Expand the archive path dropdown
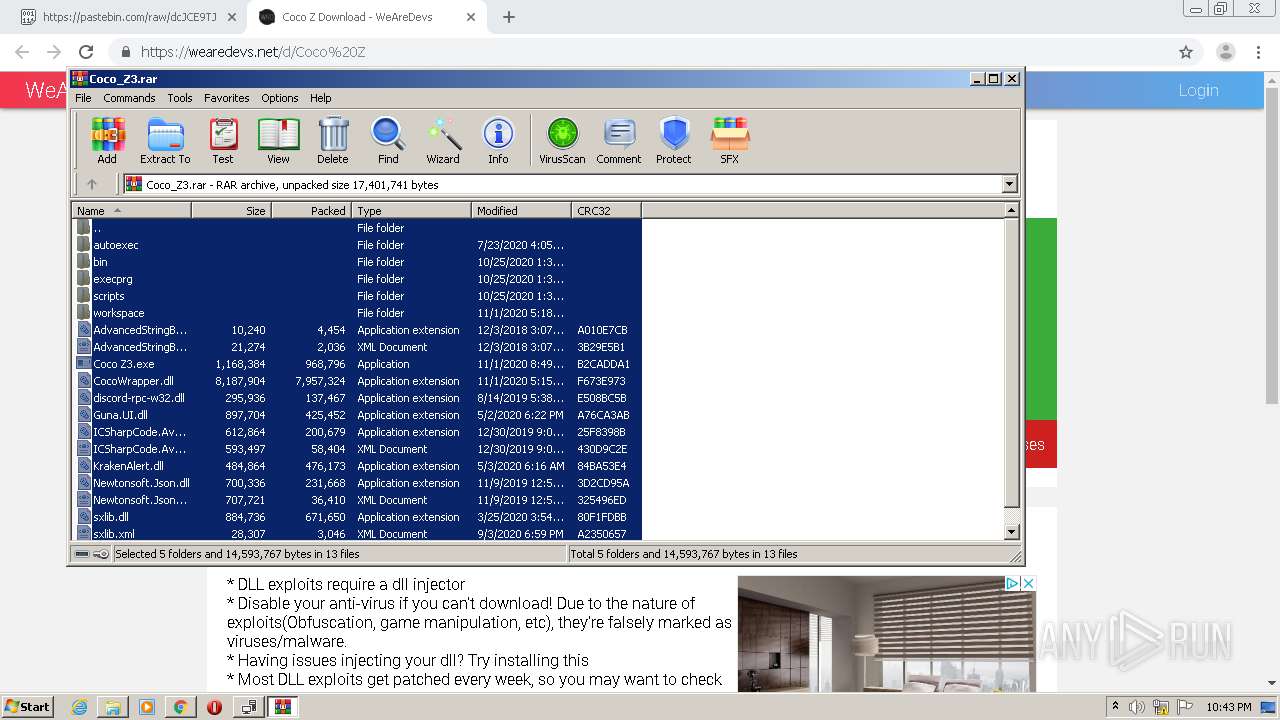The image size is (1280, 720). coord(1009,184)
